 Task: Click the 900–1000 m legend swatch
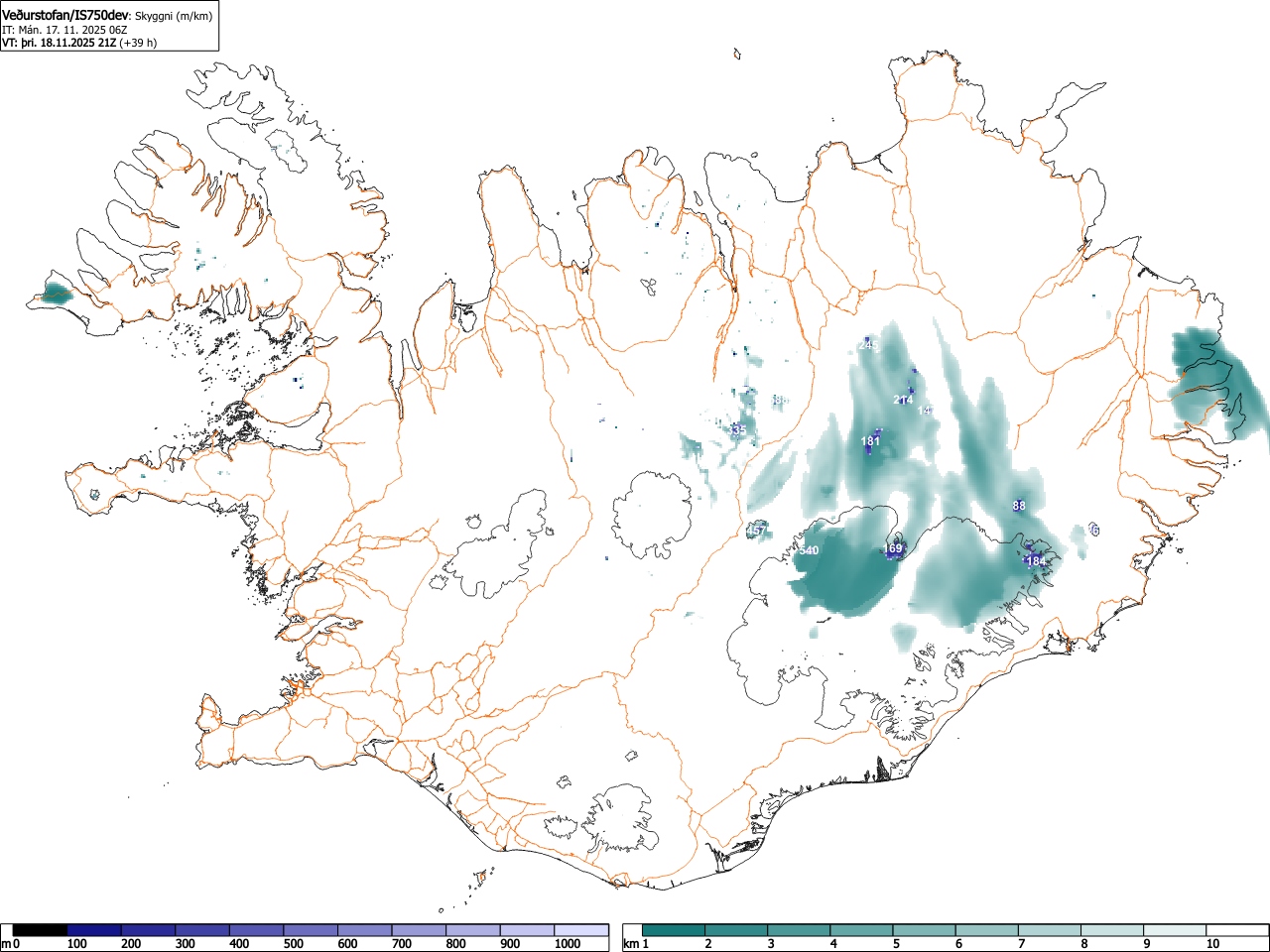tap(527, 930)
